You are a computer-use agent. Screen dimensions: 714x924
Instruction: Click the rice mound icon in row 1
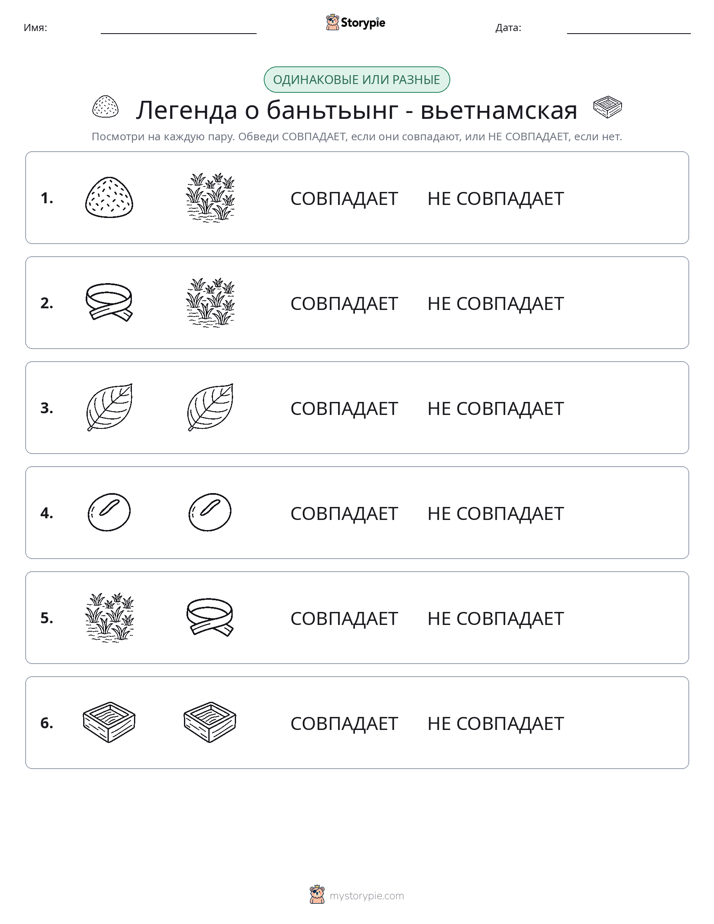109,197
